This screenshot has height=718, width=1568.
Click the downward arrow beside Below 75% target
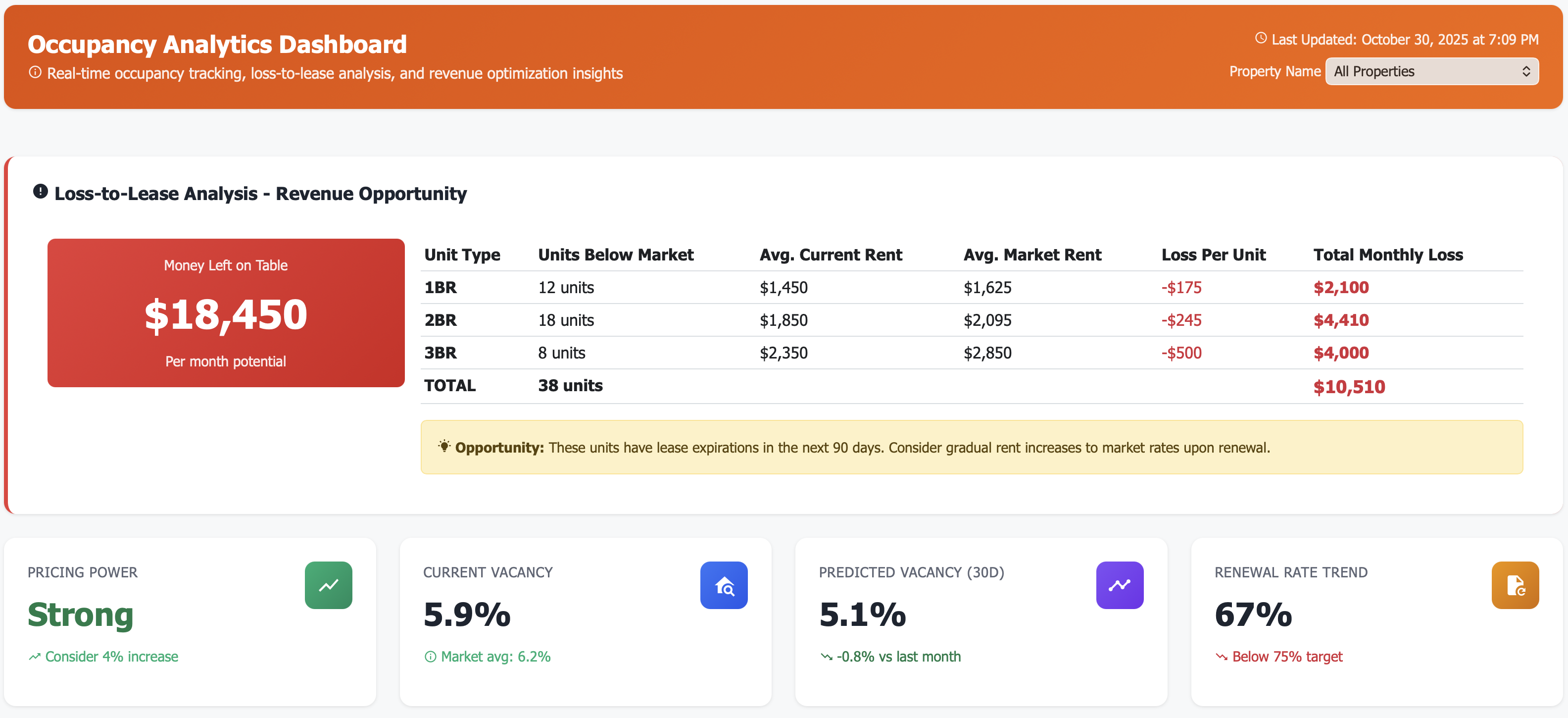click(1221, 657)
